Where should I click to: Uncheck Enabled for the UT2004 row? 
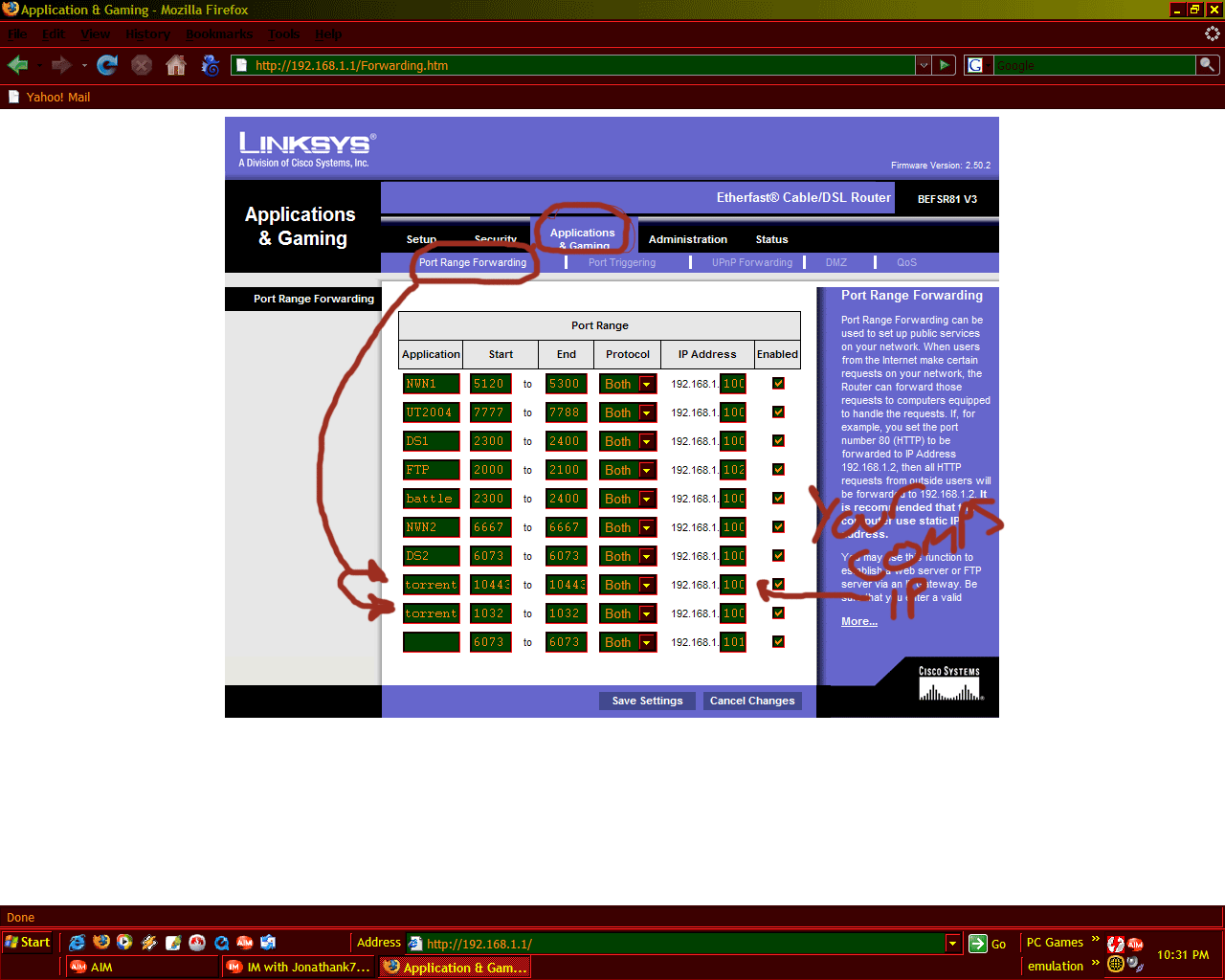point(778,412)
